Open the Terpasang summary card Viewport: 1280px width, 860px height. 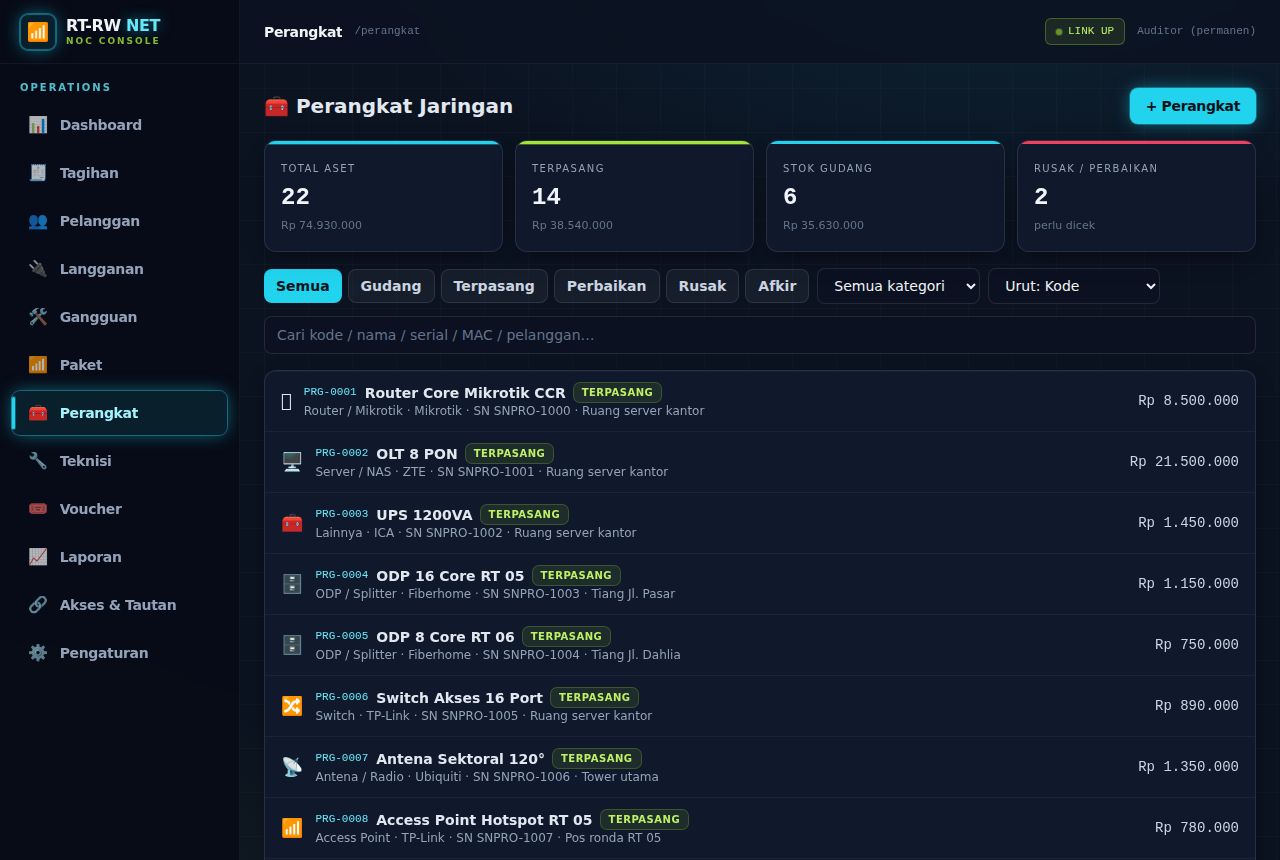click(634, 196)
